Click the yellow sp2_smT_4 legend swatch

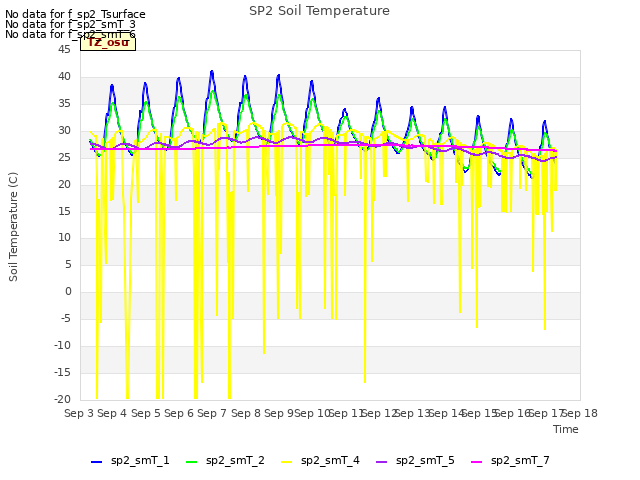tap(287, 462)
